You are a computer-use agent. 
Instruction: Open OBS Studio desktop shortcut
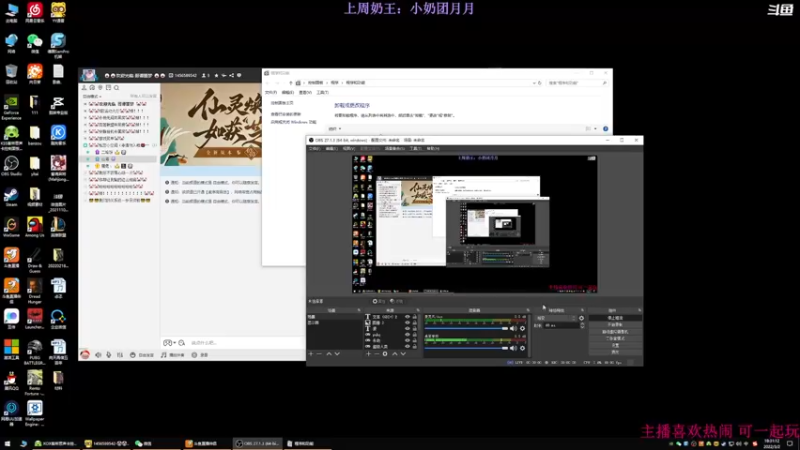pyautogui.click(x=11, y=166)
